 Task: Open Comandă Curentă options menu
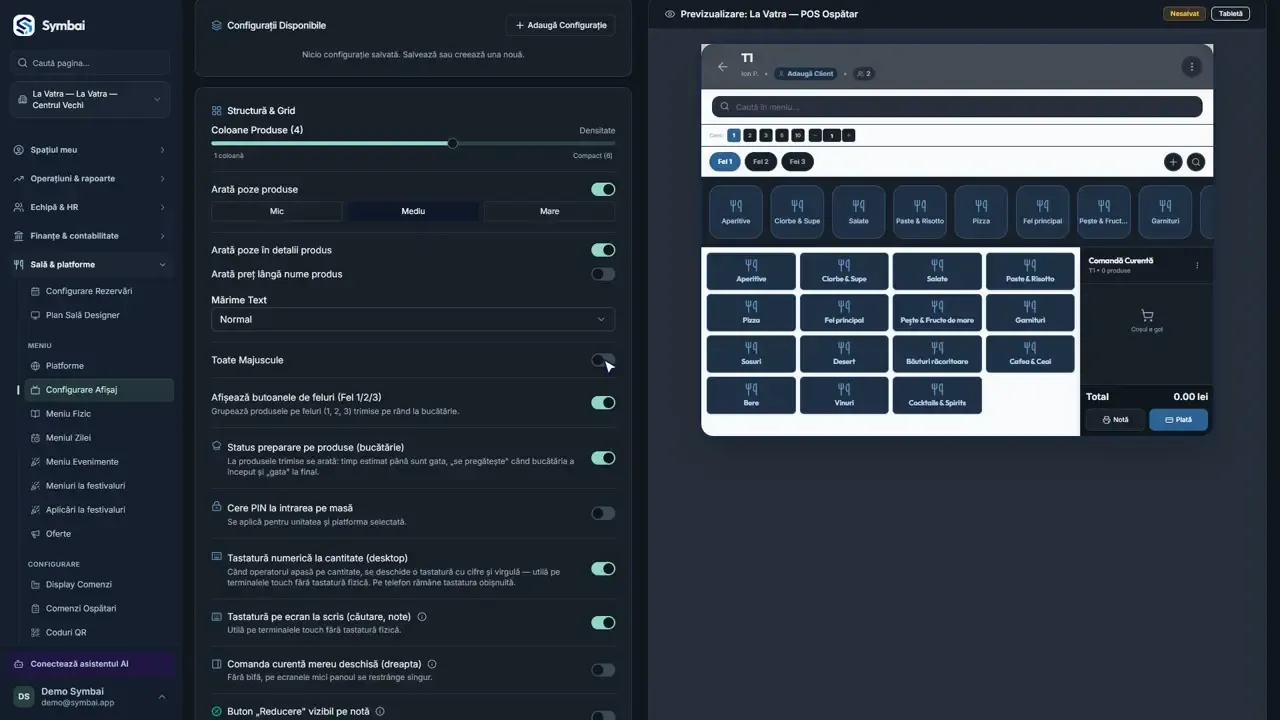(1197, 265)
